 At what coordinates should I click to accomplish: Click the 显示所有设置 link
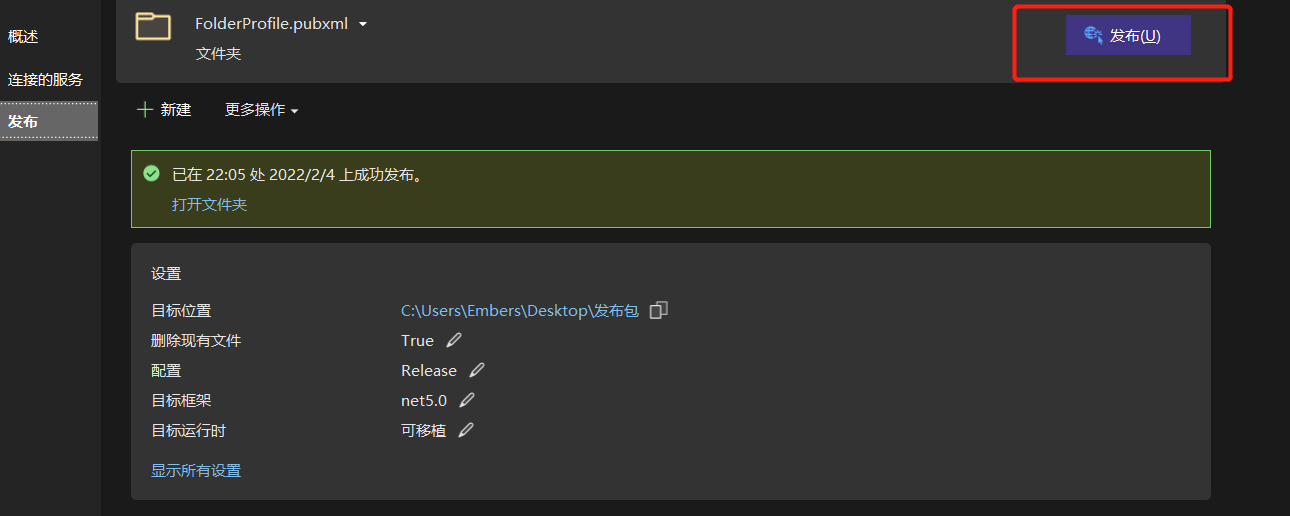tap(196, 471)
